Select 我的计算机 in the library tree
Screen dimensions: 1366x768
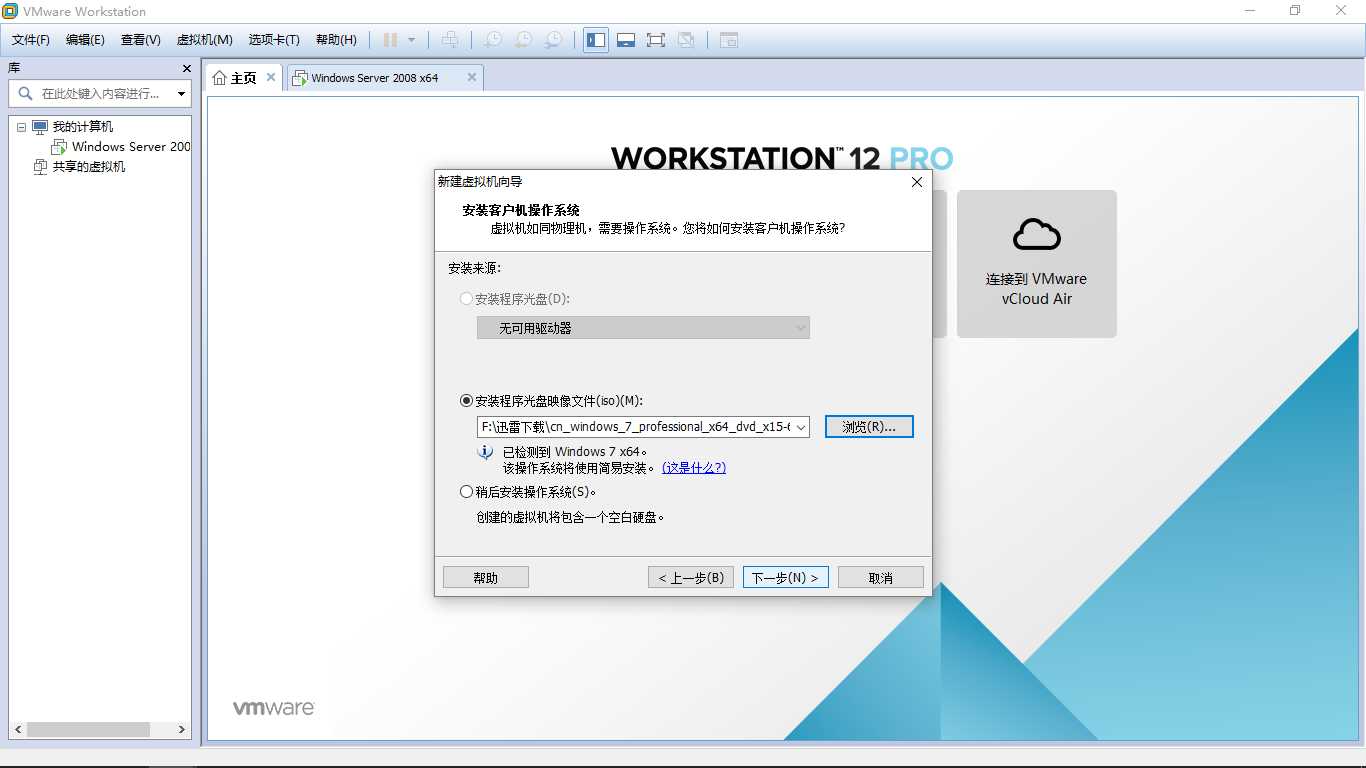(x=82, y=127)
